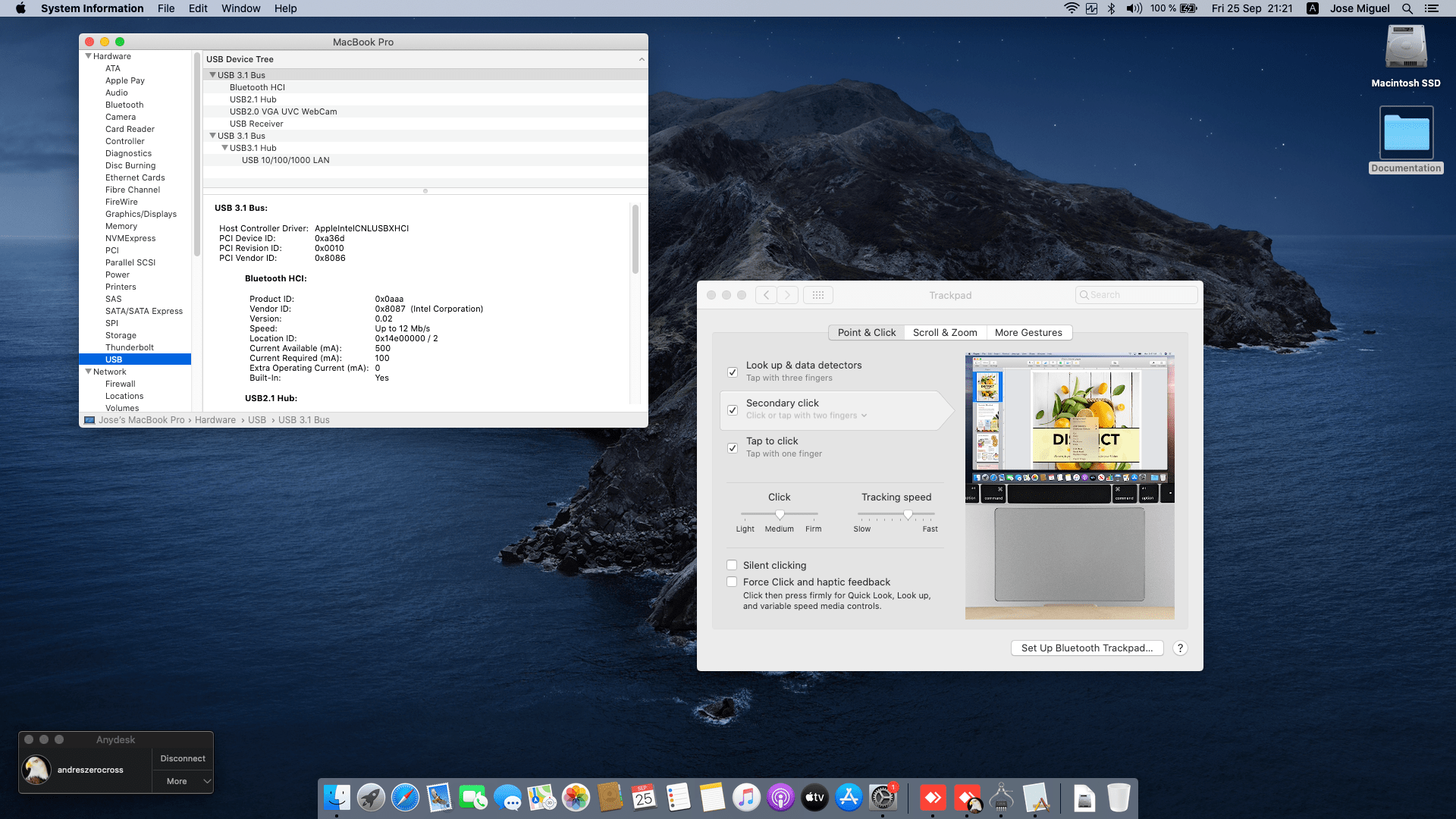The image size is (1456, 819).
Task: Open Finder from the dock
Action: pyautogui.click(x=337, y=798)
